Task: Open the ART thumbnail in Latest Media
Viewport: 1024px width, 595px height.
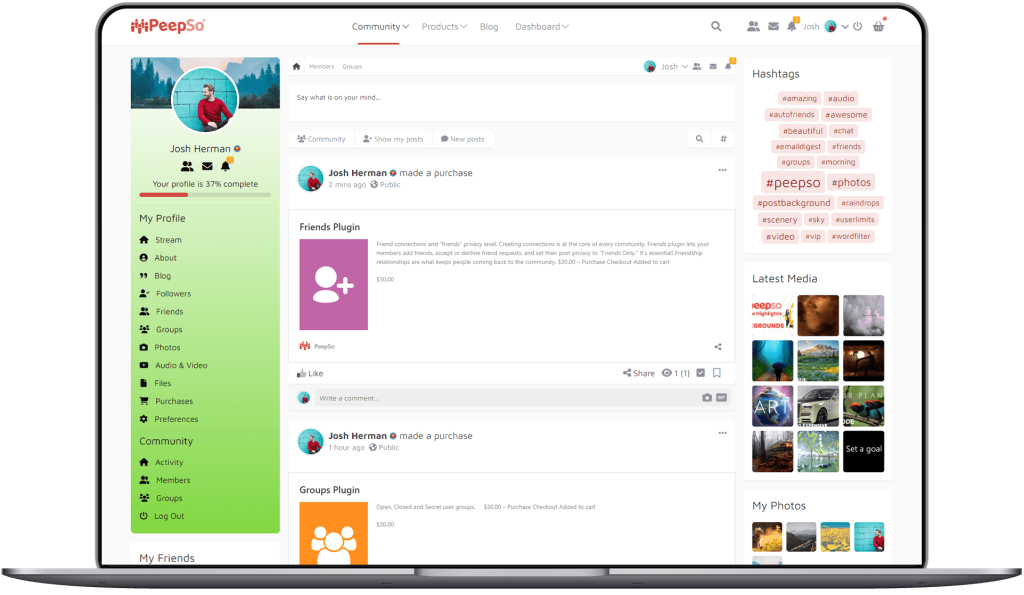Action: pos(773,406)
